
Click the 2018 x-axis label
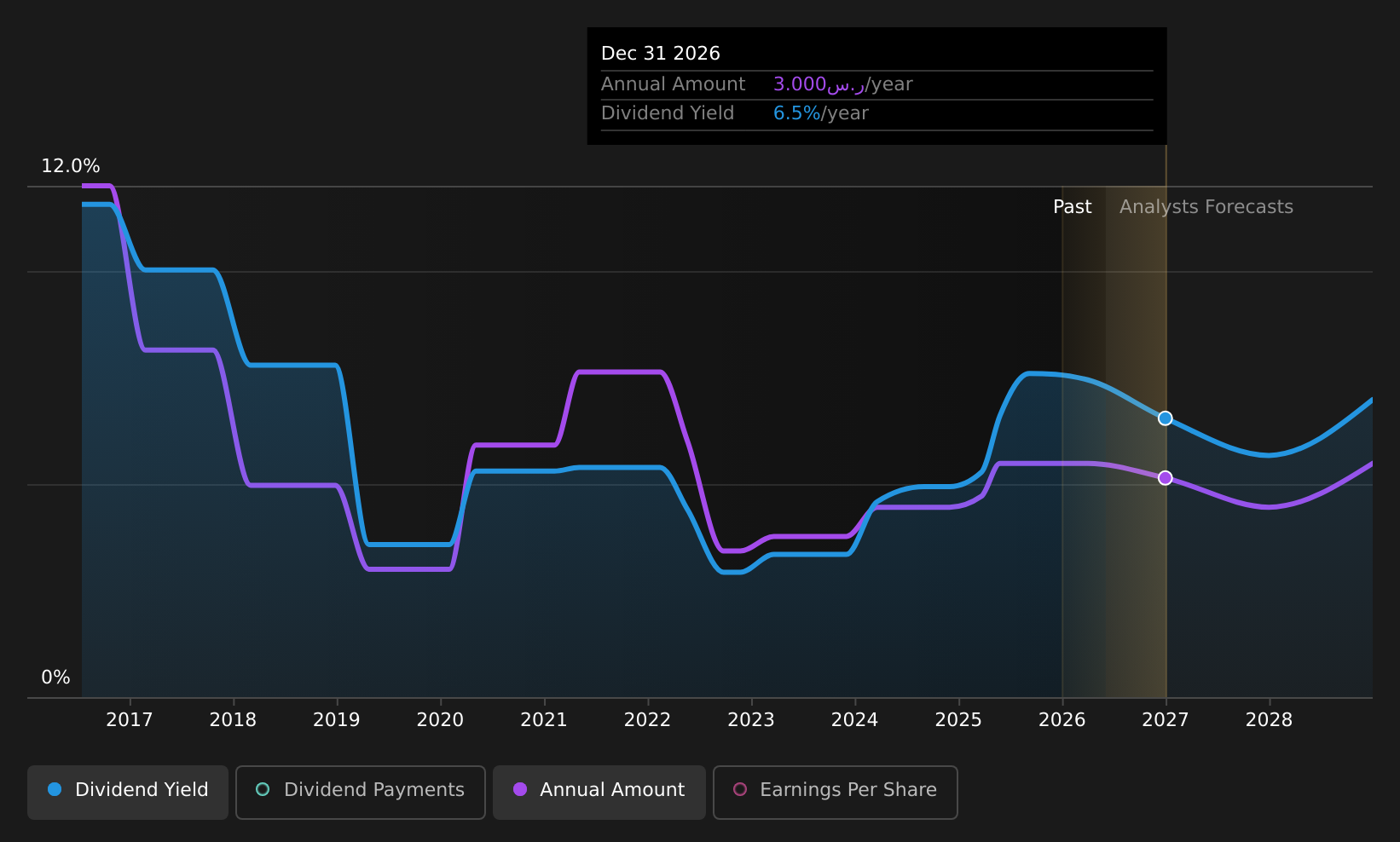point(233,720)
